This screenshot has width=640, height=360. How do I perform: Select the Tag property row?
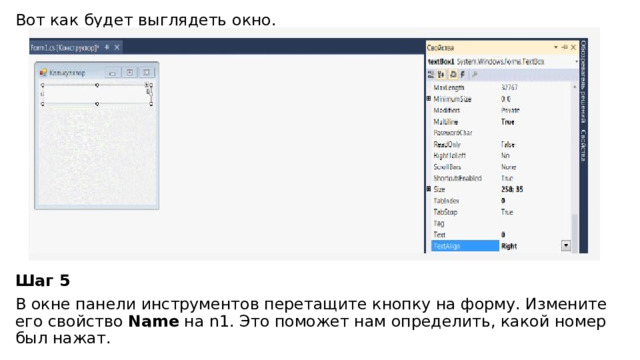502,223
